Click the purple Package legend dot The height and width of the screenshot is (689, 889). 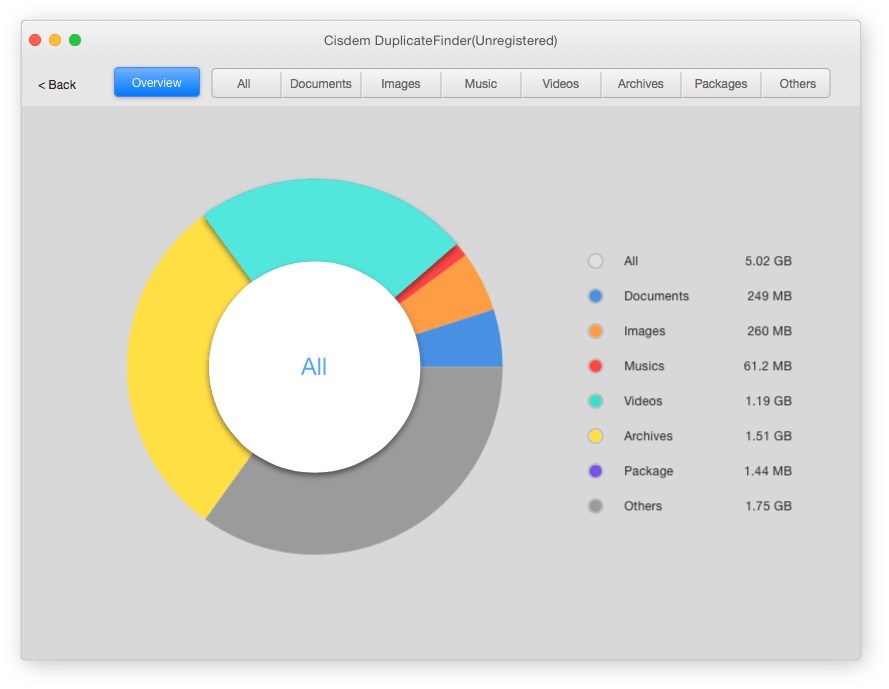[595, 471]
